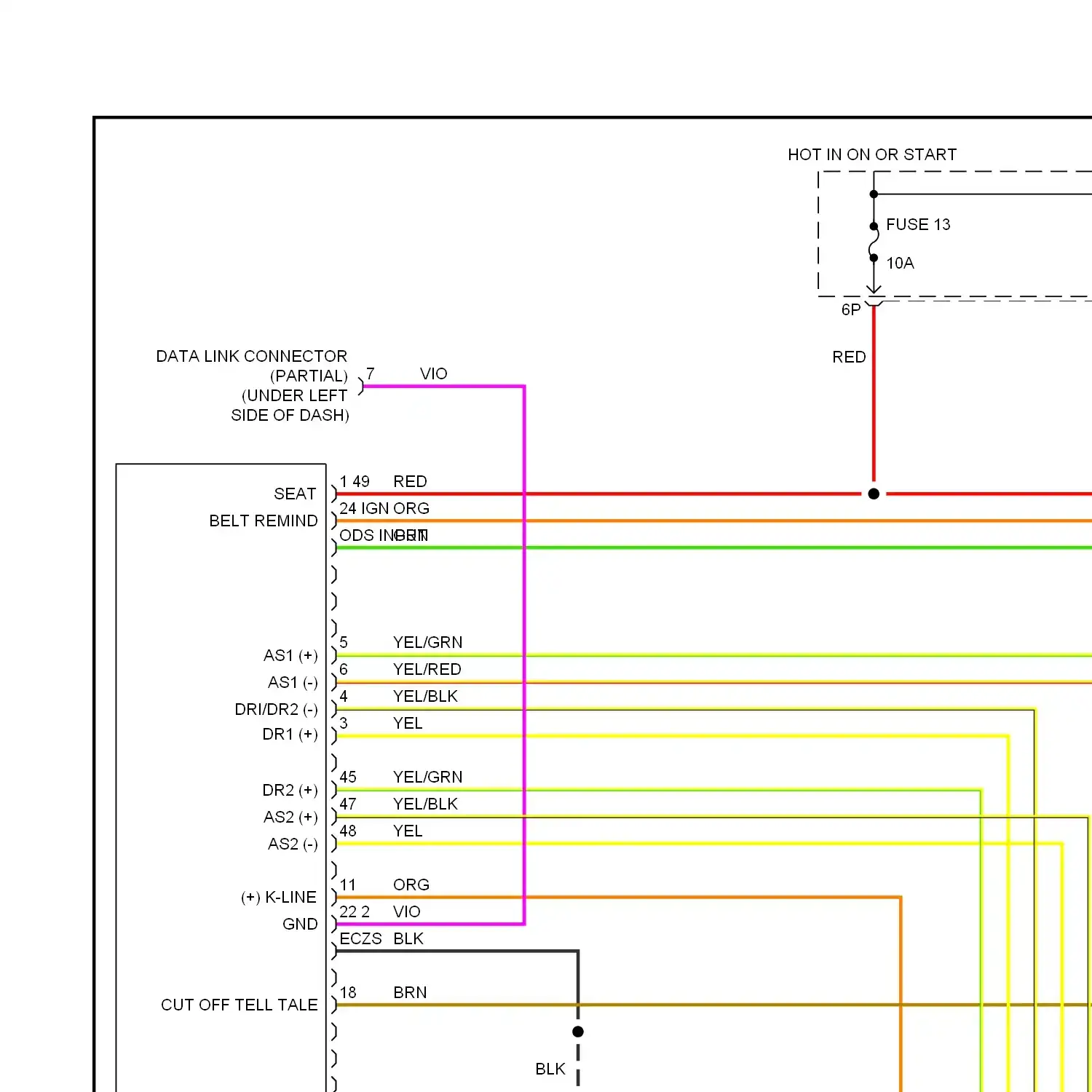
Task: Select the (+) K-LINE terminal label
Action: [279, 897]
